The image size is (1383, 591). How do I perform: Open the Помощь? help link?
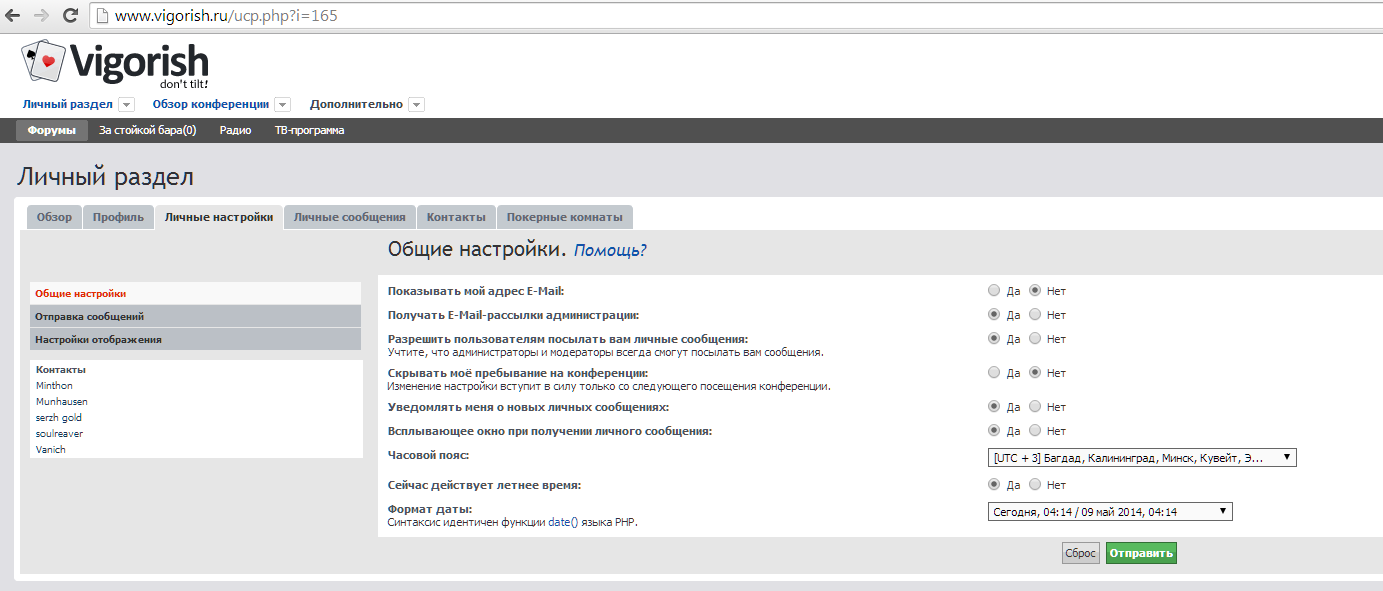[610, 250]
